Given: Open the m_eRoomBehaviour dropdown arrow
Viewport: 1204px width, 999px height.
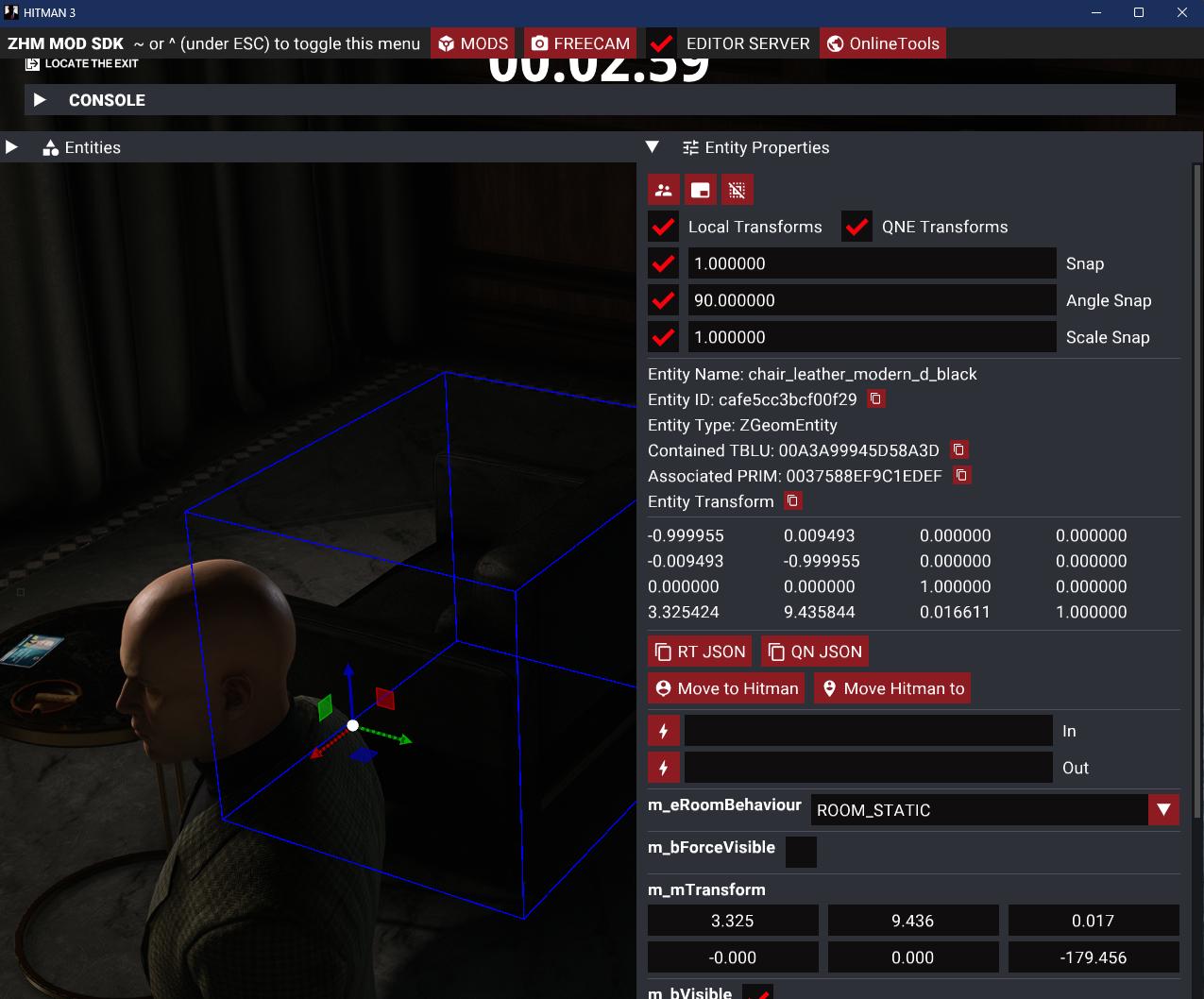Looking at the screenshot, I should pyautogui.click(x=1163, y=810).
